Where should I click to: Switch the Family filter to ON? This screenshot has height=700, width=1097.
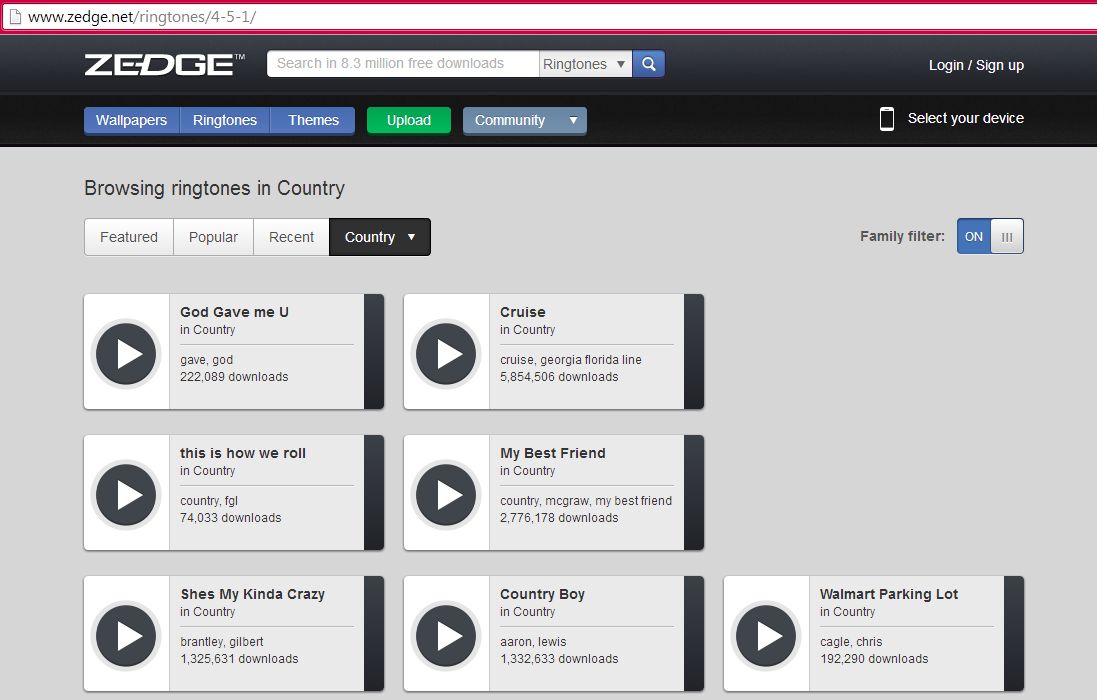pyautogui.click(x=974, y=237)
